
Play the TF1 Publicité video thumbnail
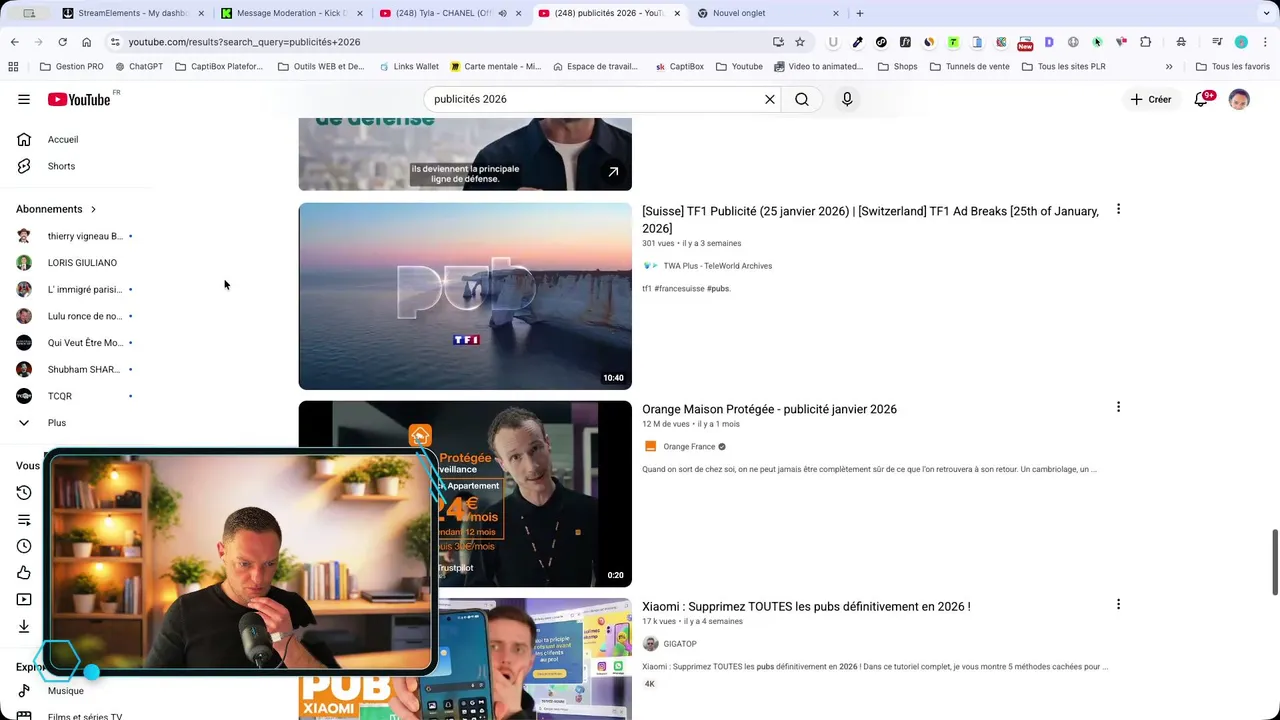pos(465,296)
